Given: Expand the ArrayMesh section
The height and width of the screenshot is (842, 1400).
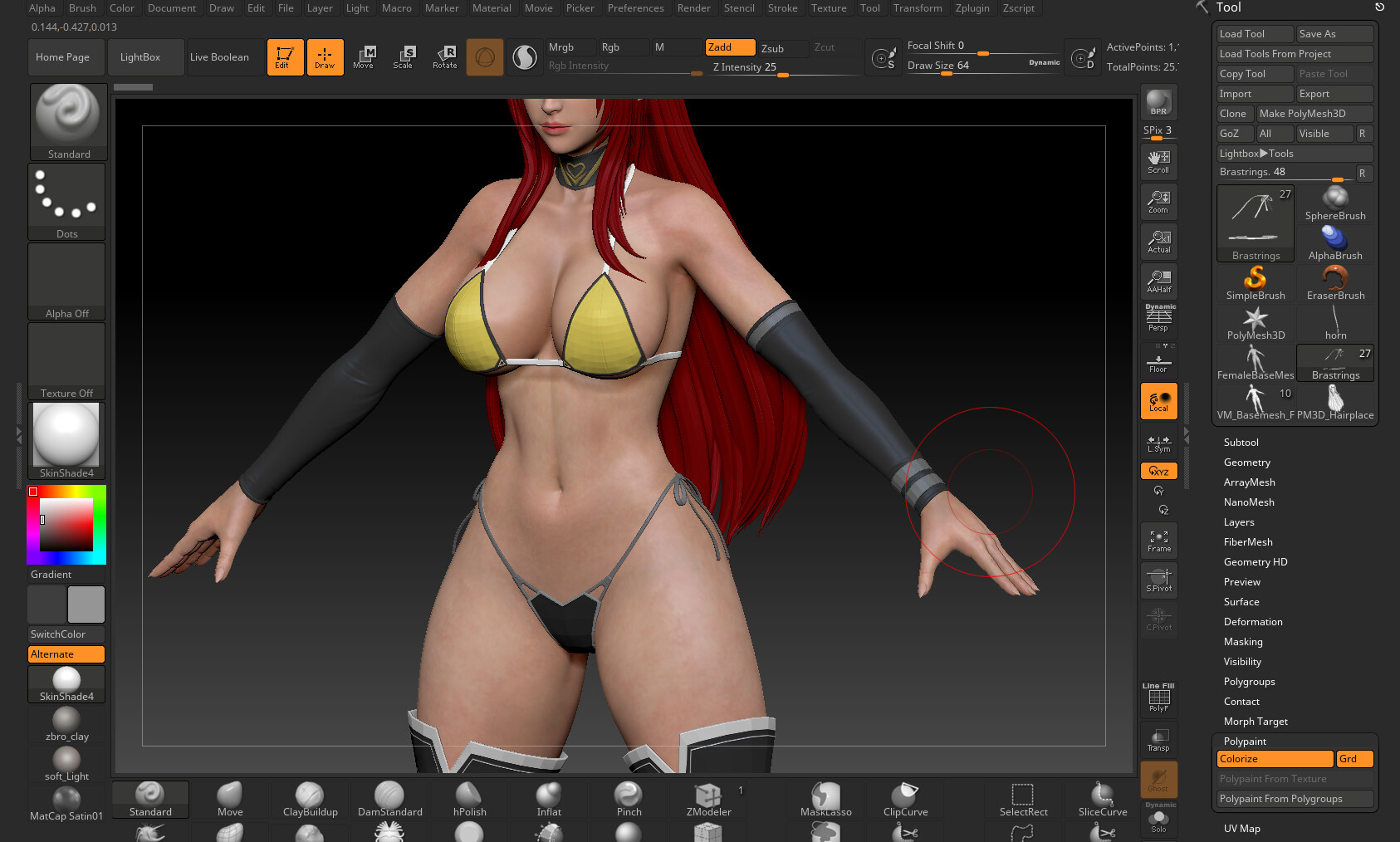Looking at the screenshot, I should pos(1249,482).
